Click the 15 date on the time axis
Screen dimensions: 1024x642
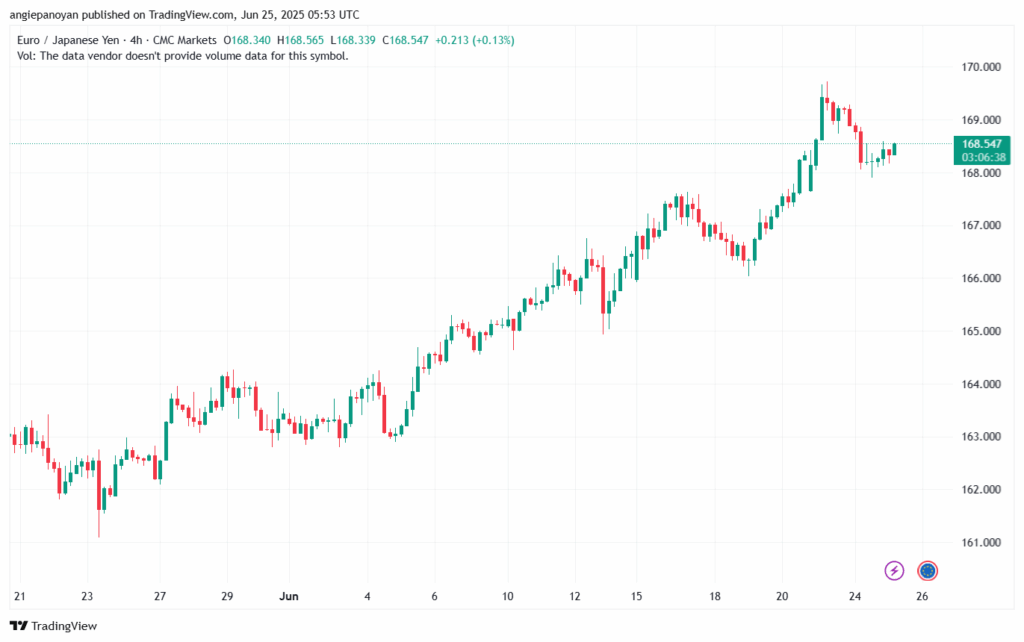(x=635, y=596)
